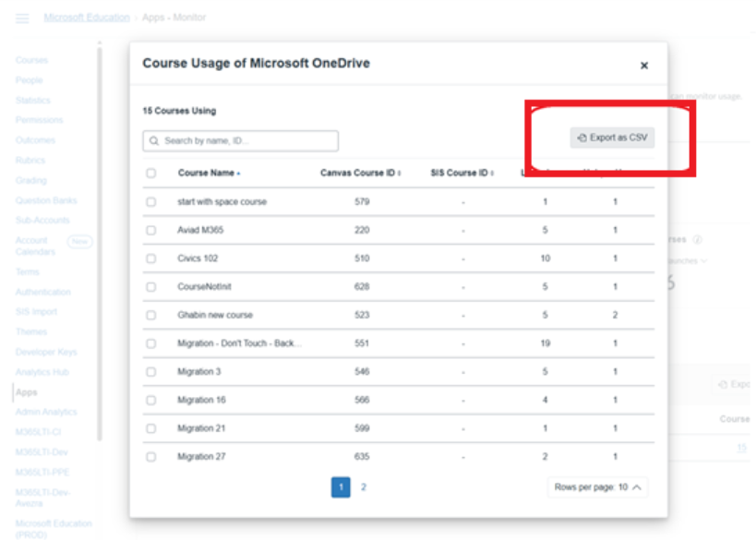Check the Ghabin new course checkbox
The image size is (756, 540).
click(151, 315)
